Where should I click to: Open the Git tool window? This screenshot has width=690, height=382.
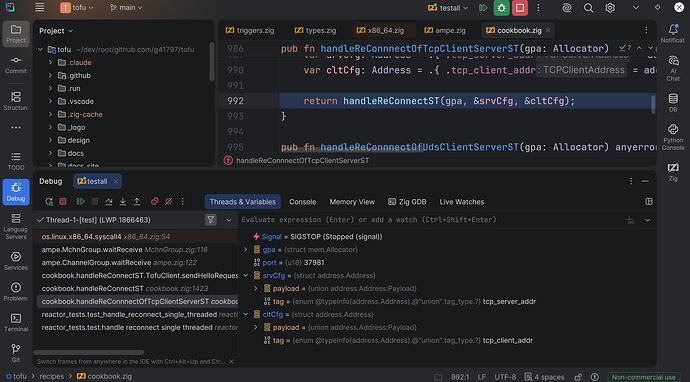click(x=16, y=353)
